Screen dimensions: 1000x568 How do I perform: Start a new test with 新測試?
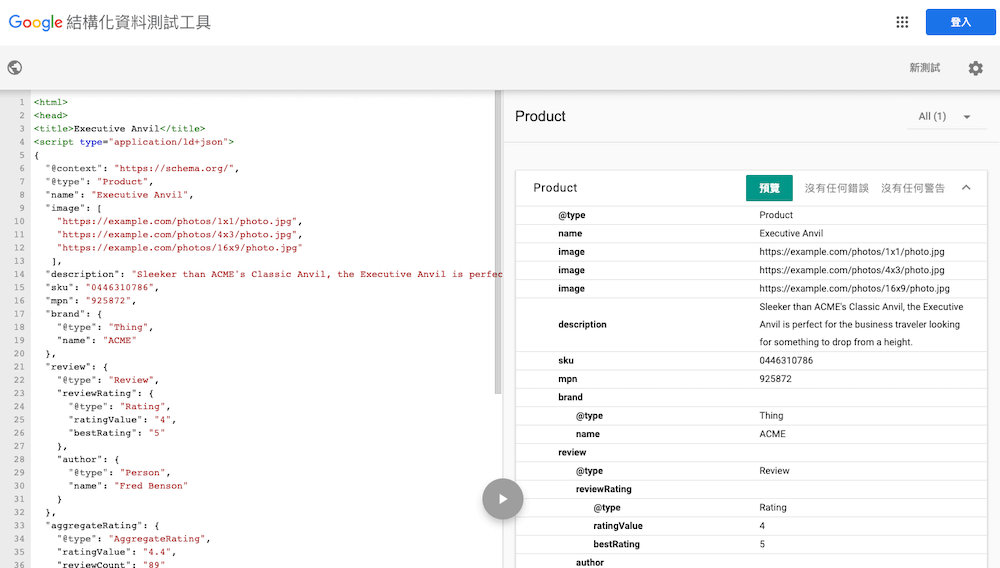click(x=925, y=68)
